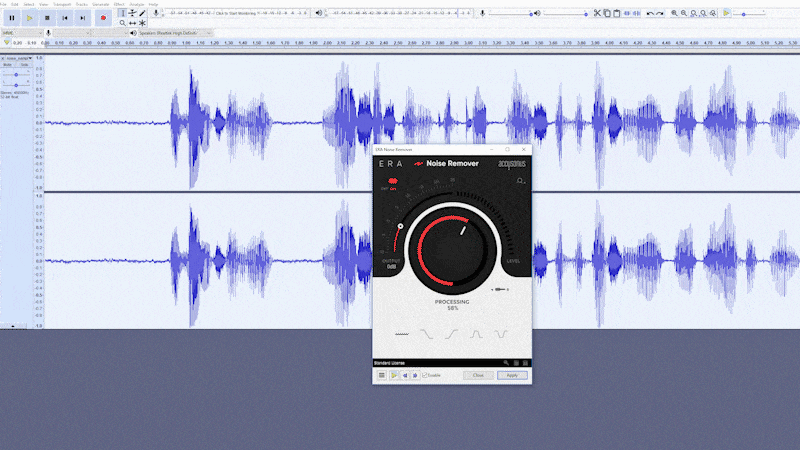This screenshot has width=800, height=450.
Task: Open the Edit menu
Action: [14, 4]
